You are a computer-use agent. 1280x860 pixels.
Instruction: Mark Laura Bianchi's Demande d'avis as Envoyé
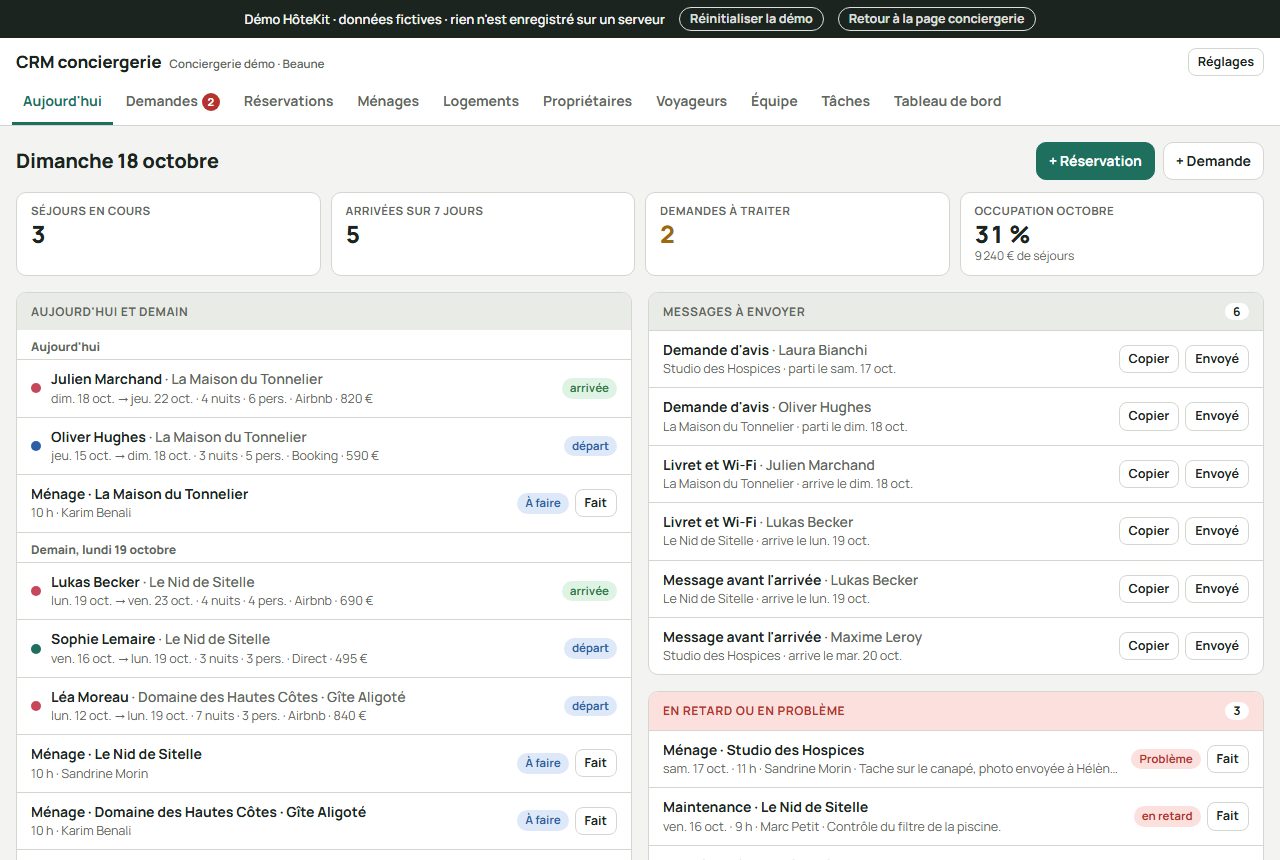click(x=1217, y=359)
